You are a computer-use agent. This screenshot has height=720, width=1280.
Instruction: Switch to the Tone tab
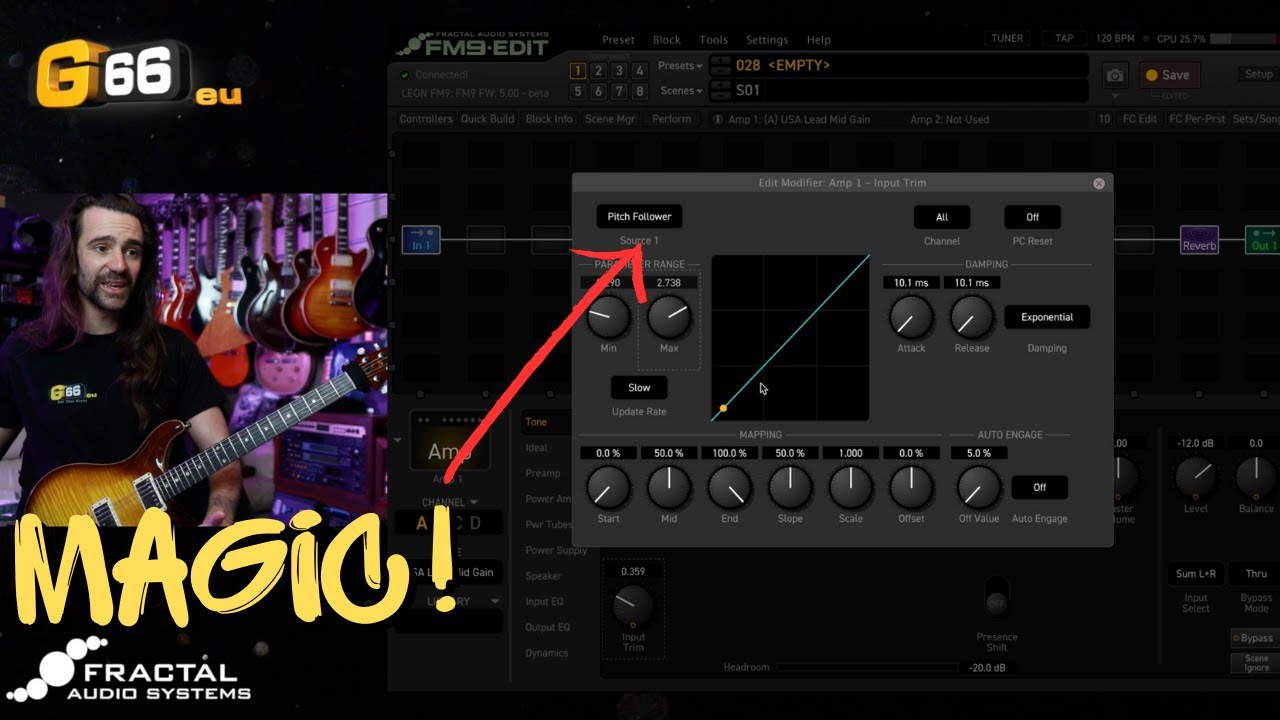tap(537, 422)
